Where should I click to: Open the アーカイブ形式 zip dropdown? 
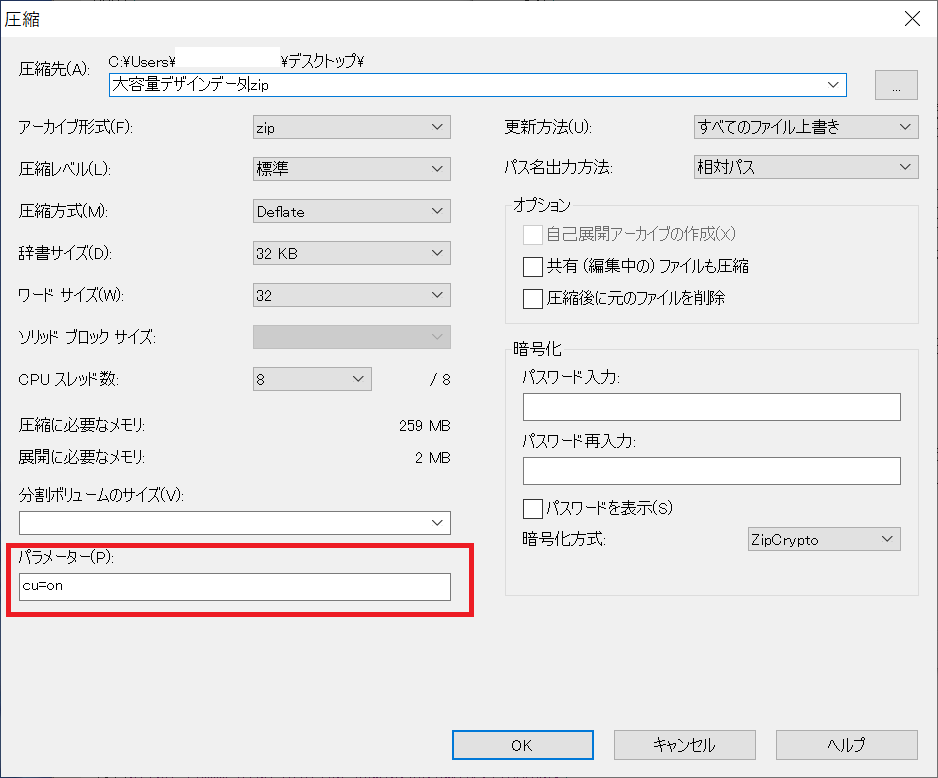pyautogui.click(x=351, y=127)
